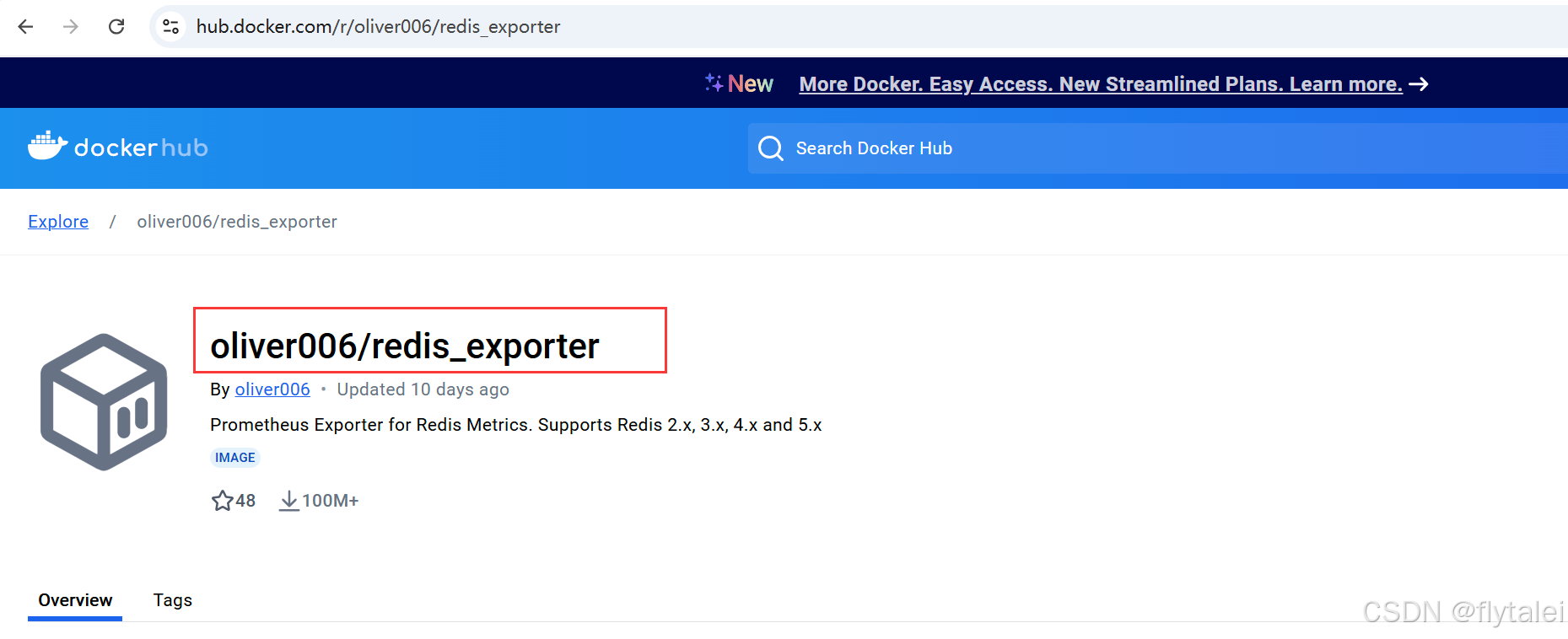Switch to the Tags tab
The image size is (1568, 639).
(x=172, y=600)
